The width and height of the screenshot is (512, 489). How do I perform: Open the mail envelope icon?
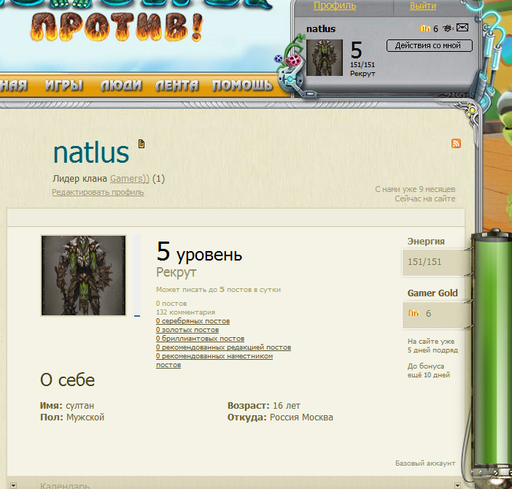tap(462, 27)
